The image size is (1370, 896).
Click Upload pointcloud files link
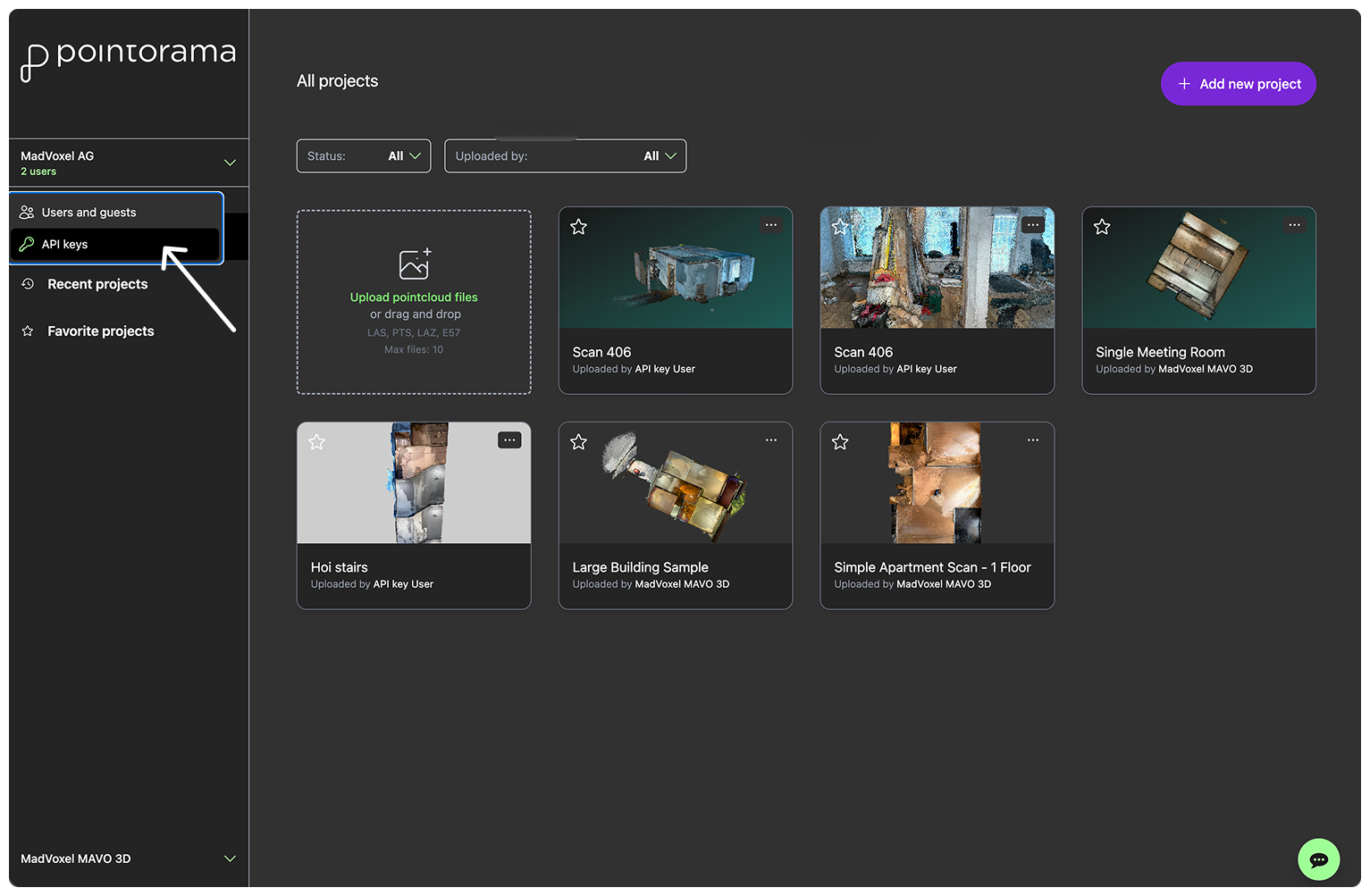click(414, 297)
